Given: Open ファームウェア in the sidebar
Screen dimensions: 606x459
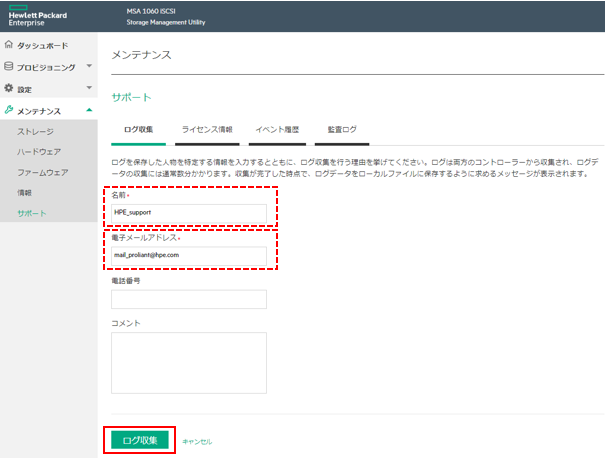Looking at the screenshot, I should 43,172.
